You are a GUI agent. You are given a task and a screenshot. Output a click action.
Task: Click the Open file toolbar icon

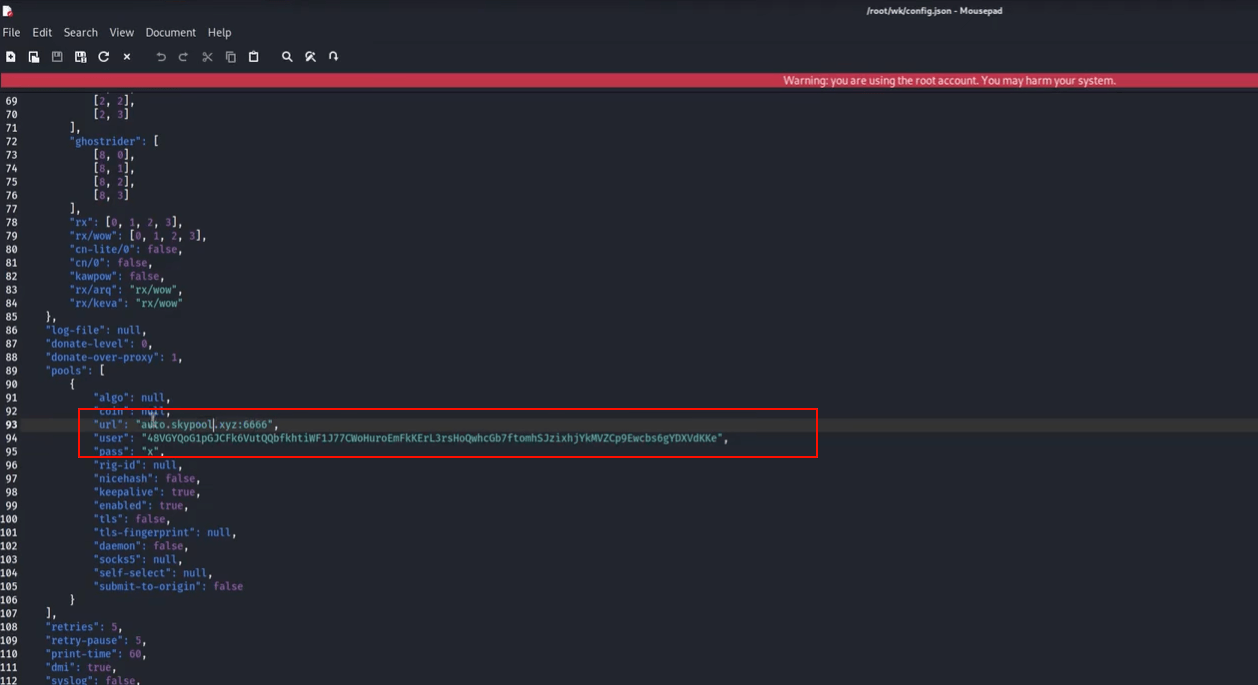(34, 57)
